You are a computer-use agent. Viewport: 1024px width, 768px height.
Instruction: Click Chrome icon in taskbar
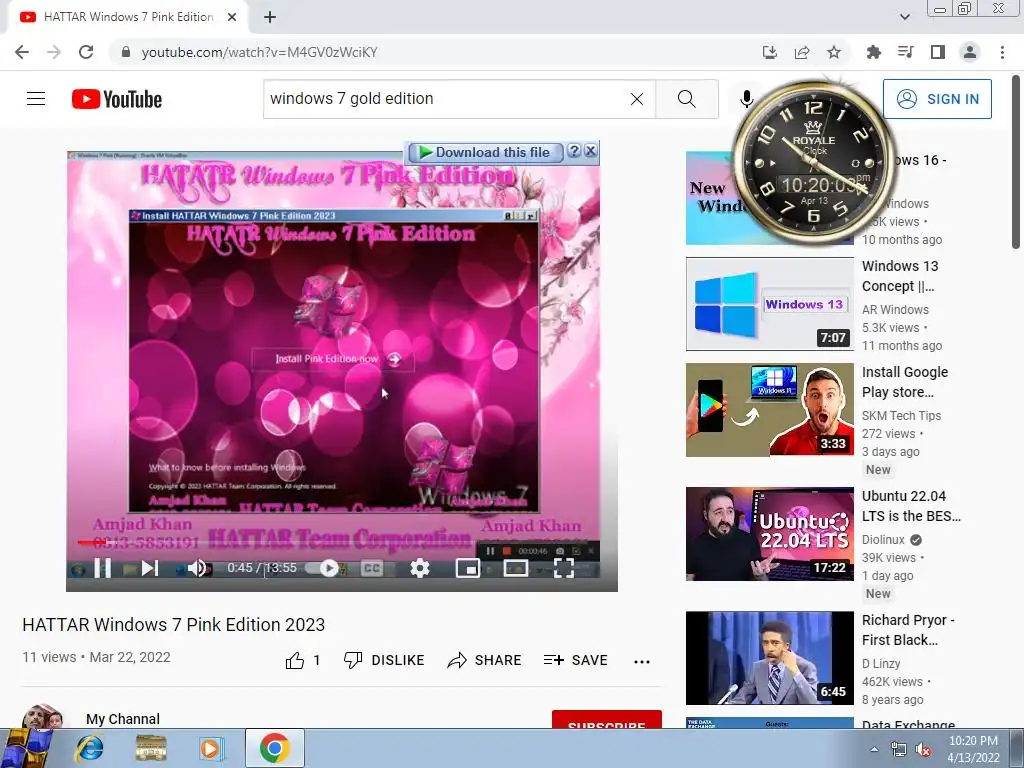[275, 748]
